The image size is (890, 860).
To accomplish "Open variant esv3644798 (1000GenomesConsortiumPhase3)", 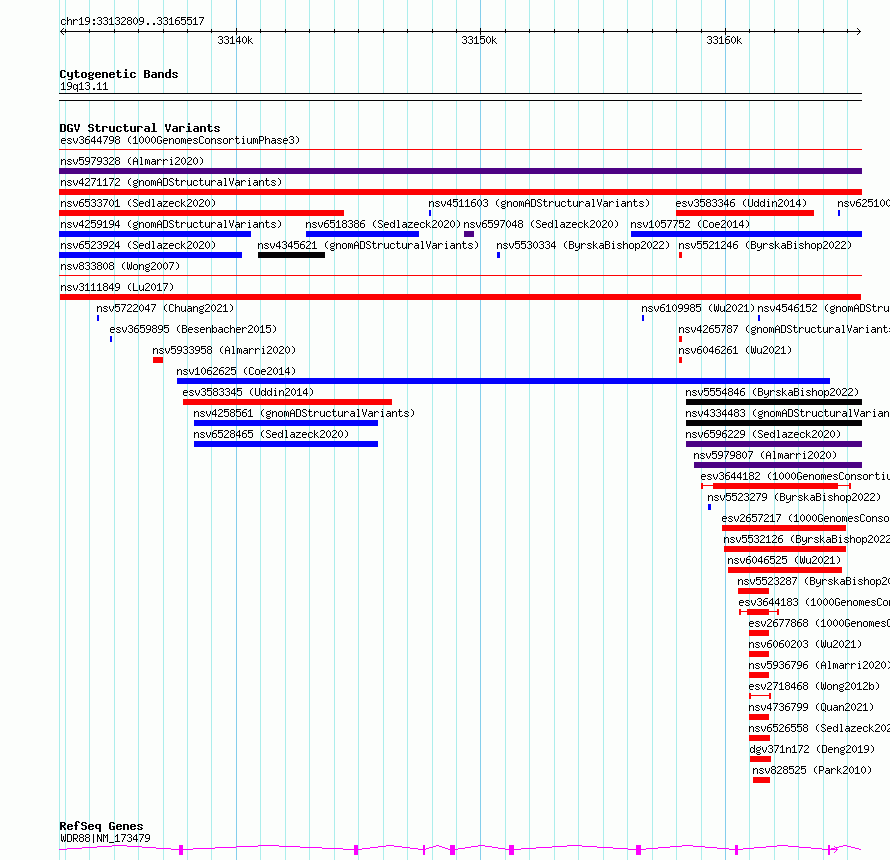I will [180, 140].
